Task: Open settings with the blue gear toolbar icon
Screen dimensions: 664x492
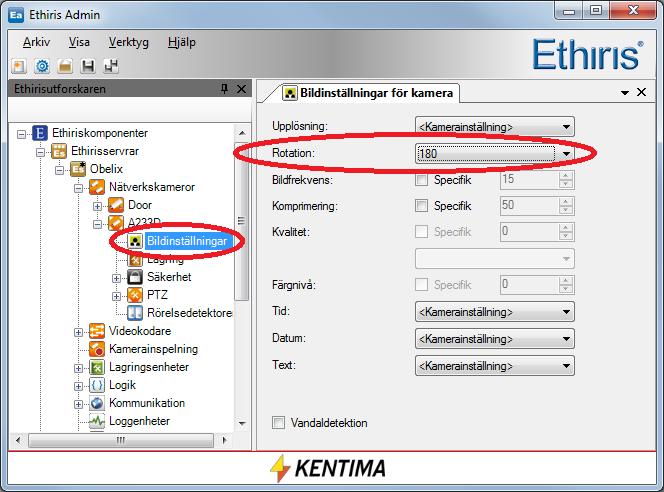Action: pyautogui.click(x=42, y=66)
